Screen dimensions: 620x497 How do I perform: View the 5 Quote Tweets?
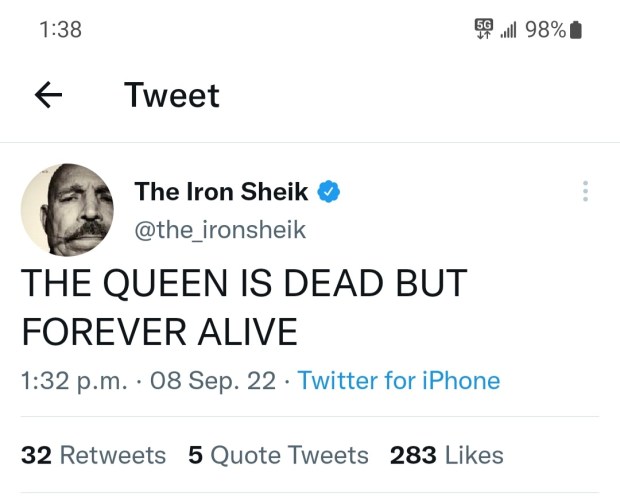click(278, 455)
